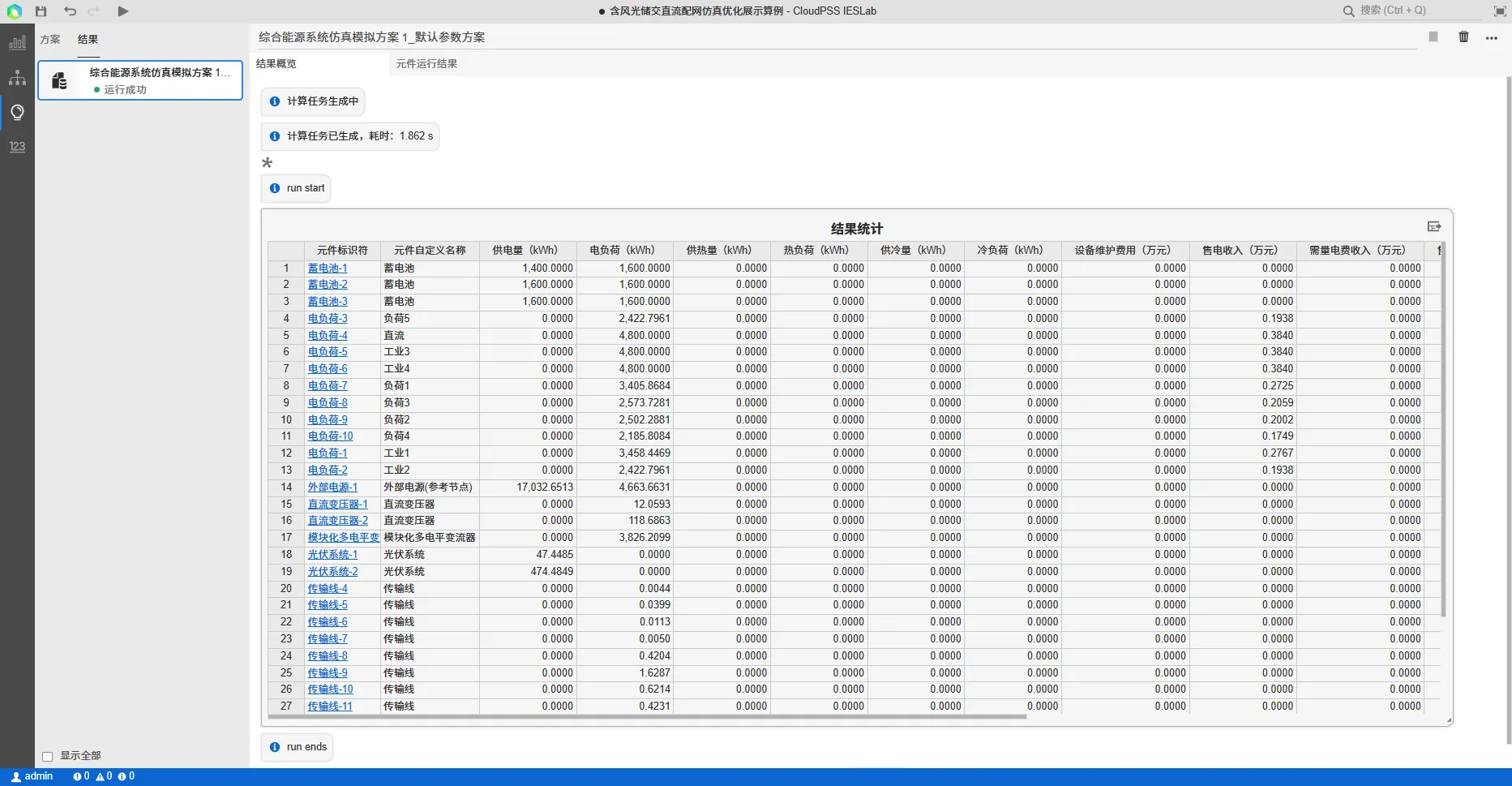The width and height of the screenshot is (1512, 786).
Task: Open the 元件运行结果 tab
Action: [426, 63]
